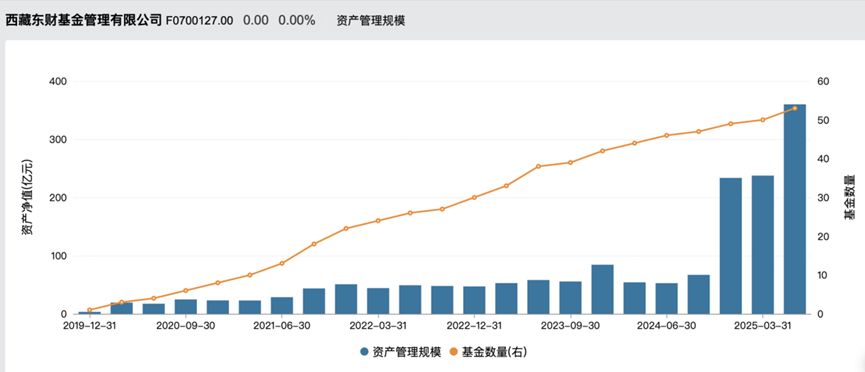Image resolution: width=865 pixels, height=372 pixels.
Task: Click the bar above 2025-03-31
Action: [x=762, y=245]
